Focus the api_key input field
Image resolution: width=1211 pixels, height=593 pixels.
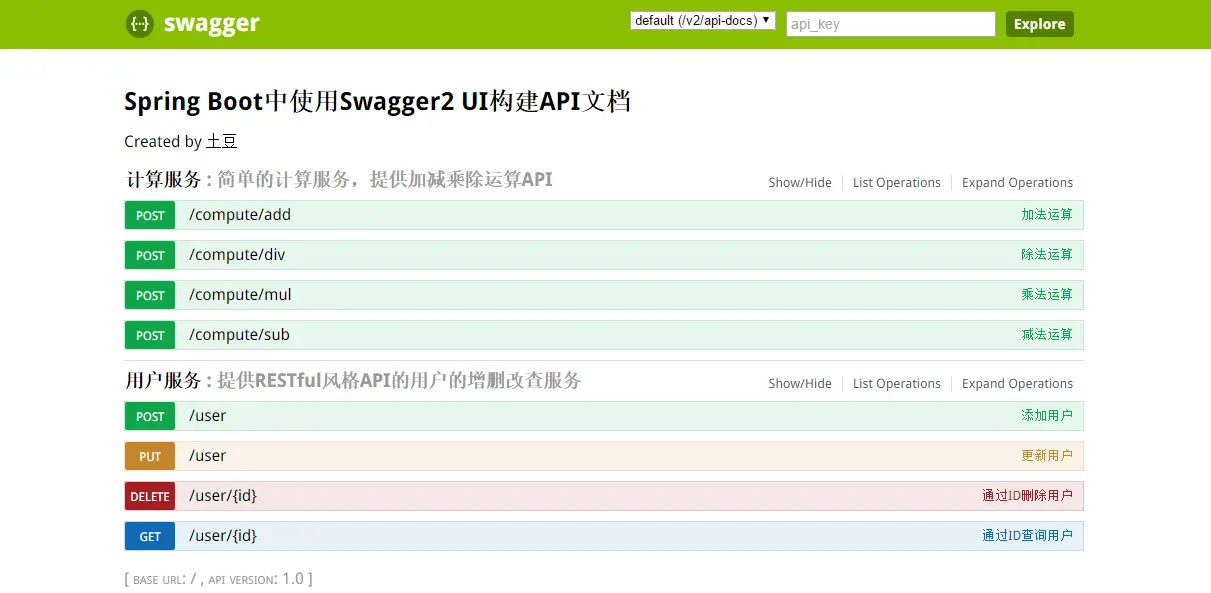(891, 24)
